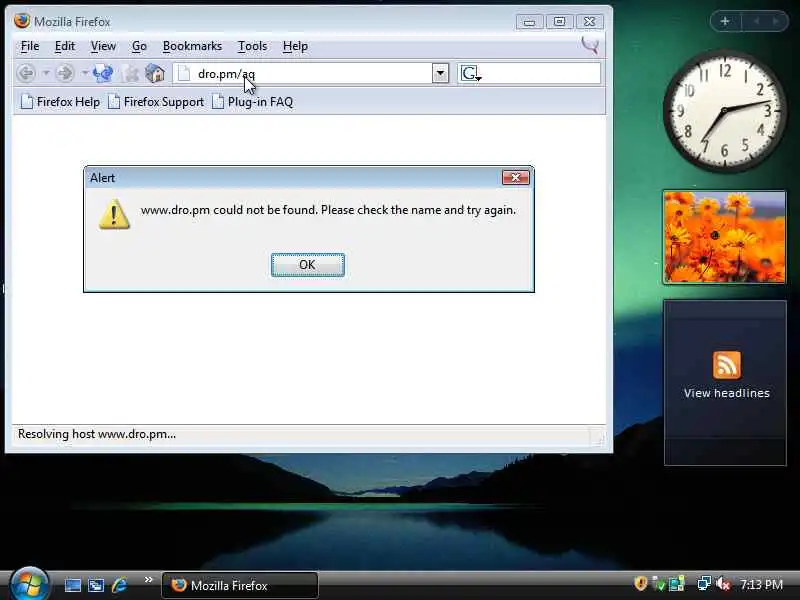Viewport: 800px width, 600px height.
Task: Open the Back history dropdown arrow
Action: click(45, 73)
